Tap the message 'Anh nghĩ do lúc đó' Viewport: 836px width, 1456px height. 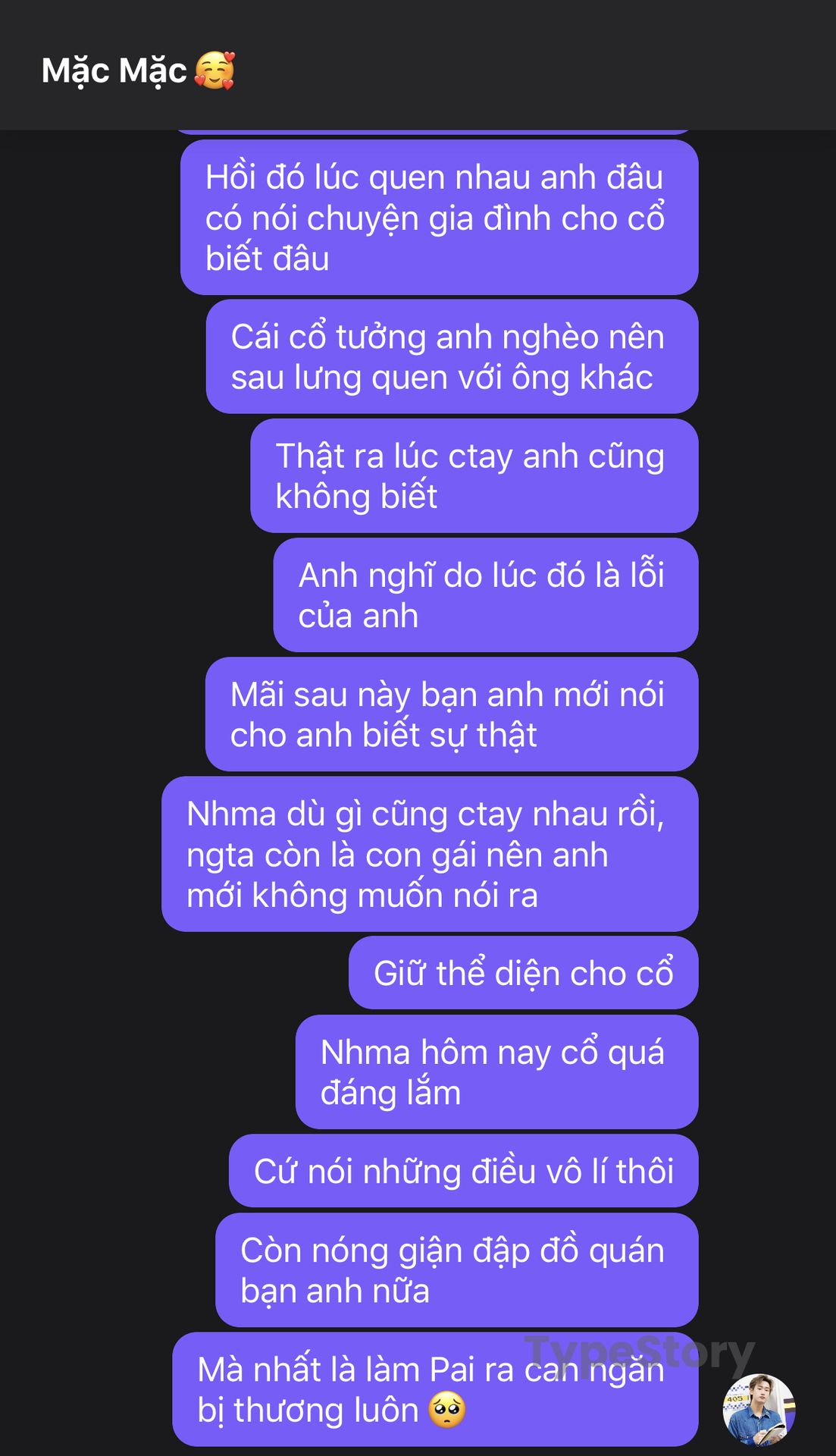(486, 595)
